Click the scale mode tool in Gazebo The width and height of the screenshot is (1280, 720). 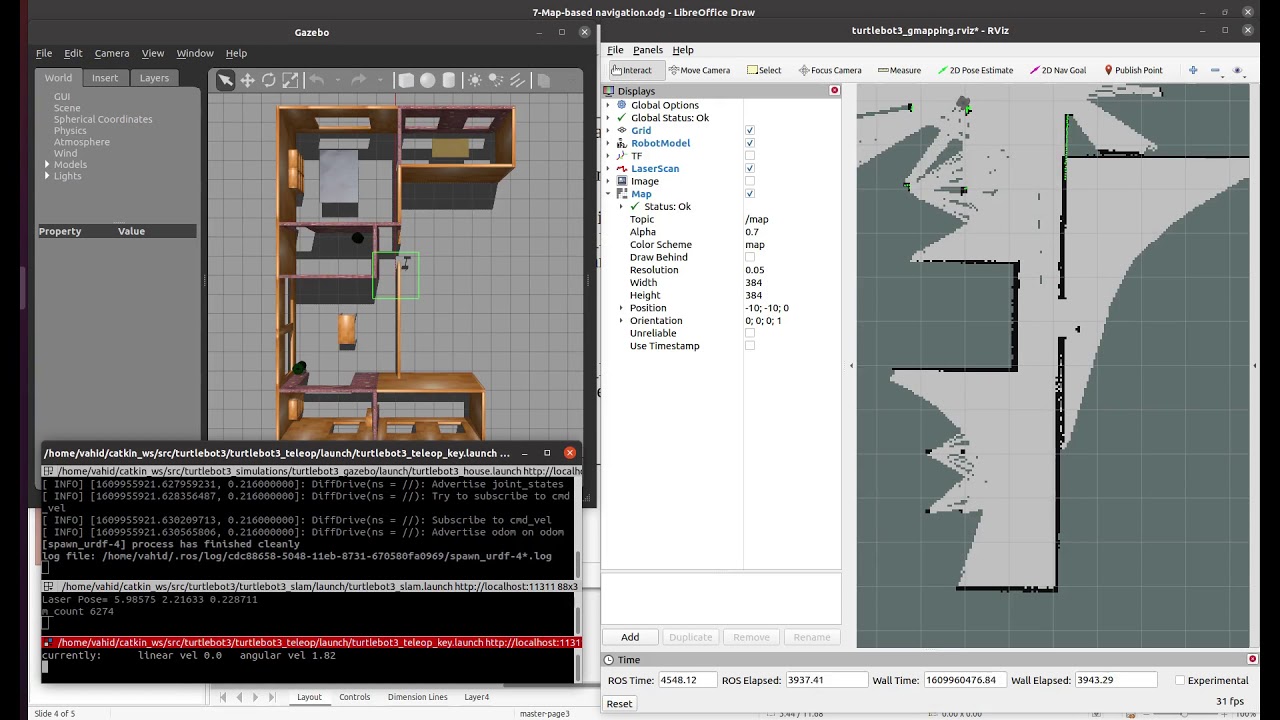290,80
